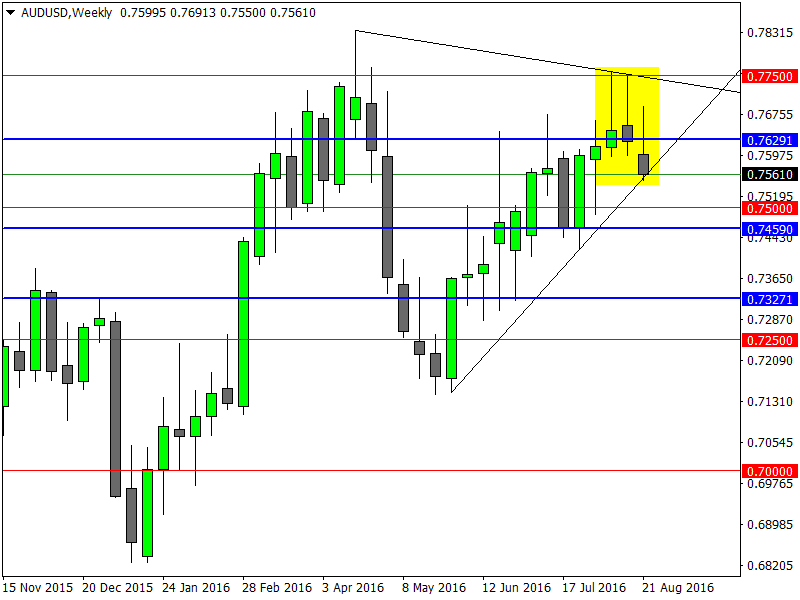Select the blue 0.76291 price level label
Screen dimensions: 800x600
tap(770, 140)
